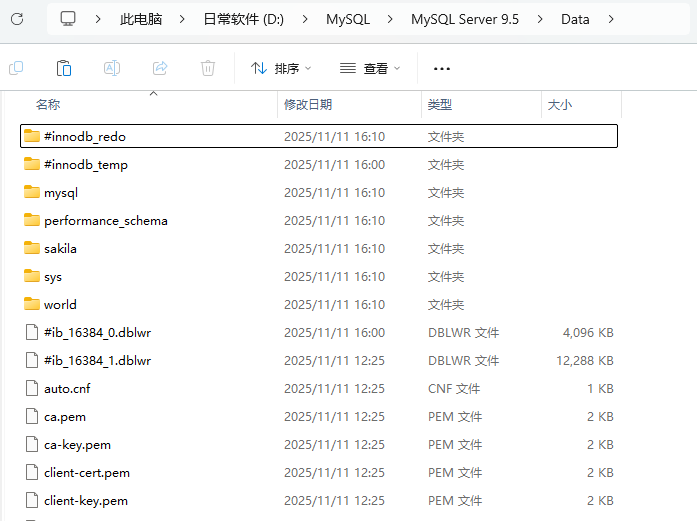
Task: Click the client-key.pem file icon
Action: point(32,500)
